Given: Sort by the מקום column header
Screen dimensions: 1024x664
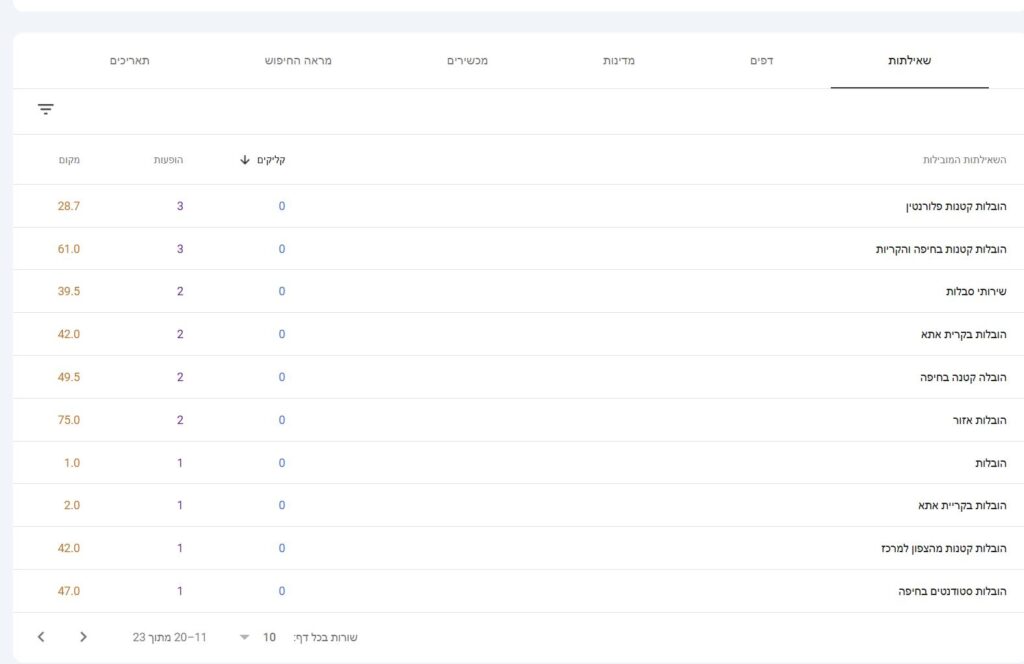Looking at the screenshot, I should tap(69, 160).
